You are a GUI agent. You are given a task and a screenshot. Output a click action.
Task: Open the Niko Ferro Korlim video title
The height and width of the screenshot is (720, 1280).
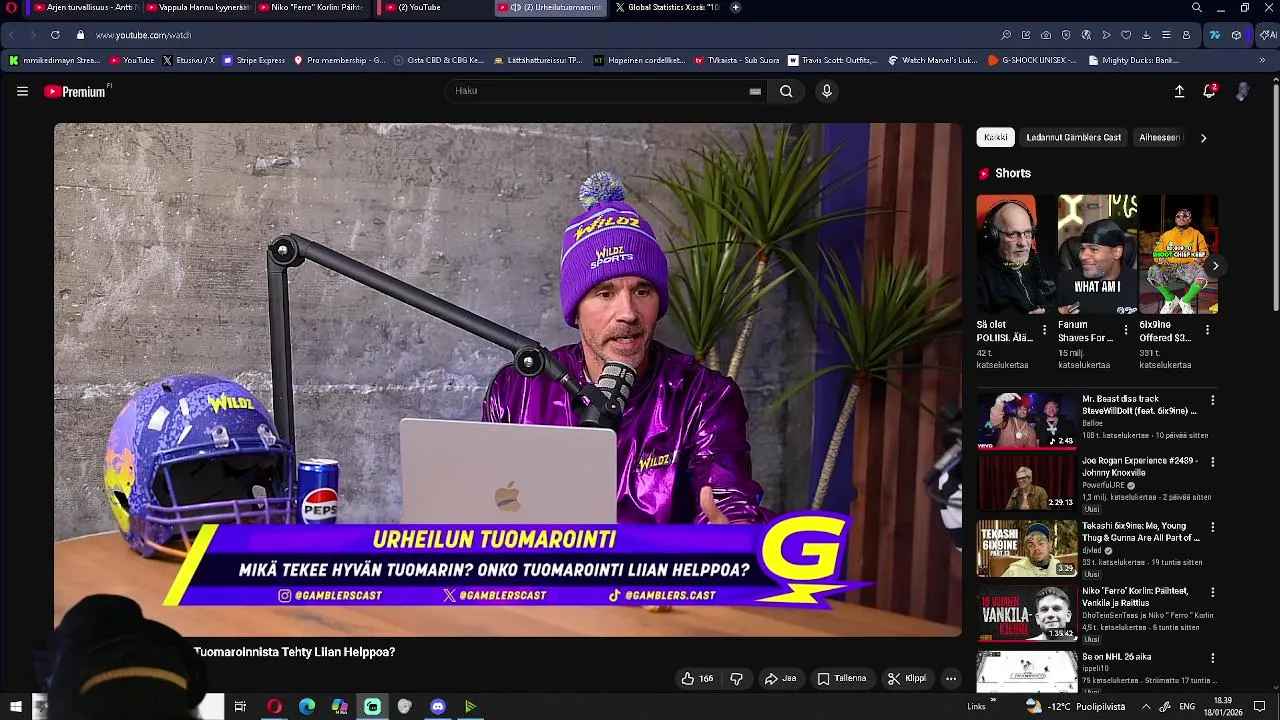(x=1135, y=597)
